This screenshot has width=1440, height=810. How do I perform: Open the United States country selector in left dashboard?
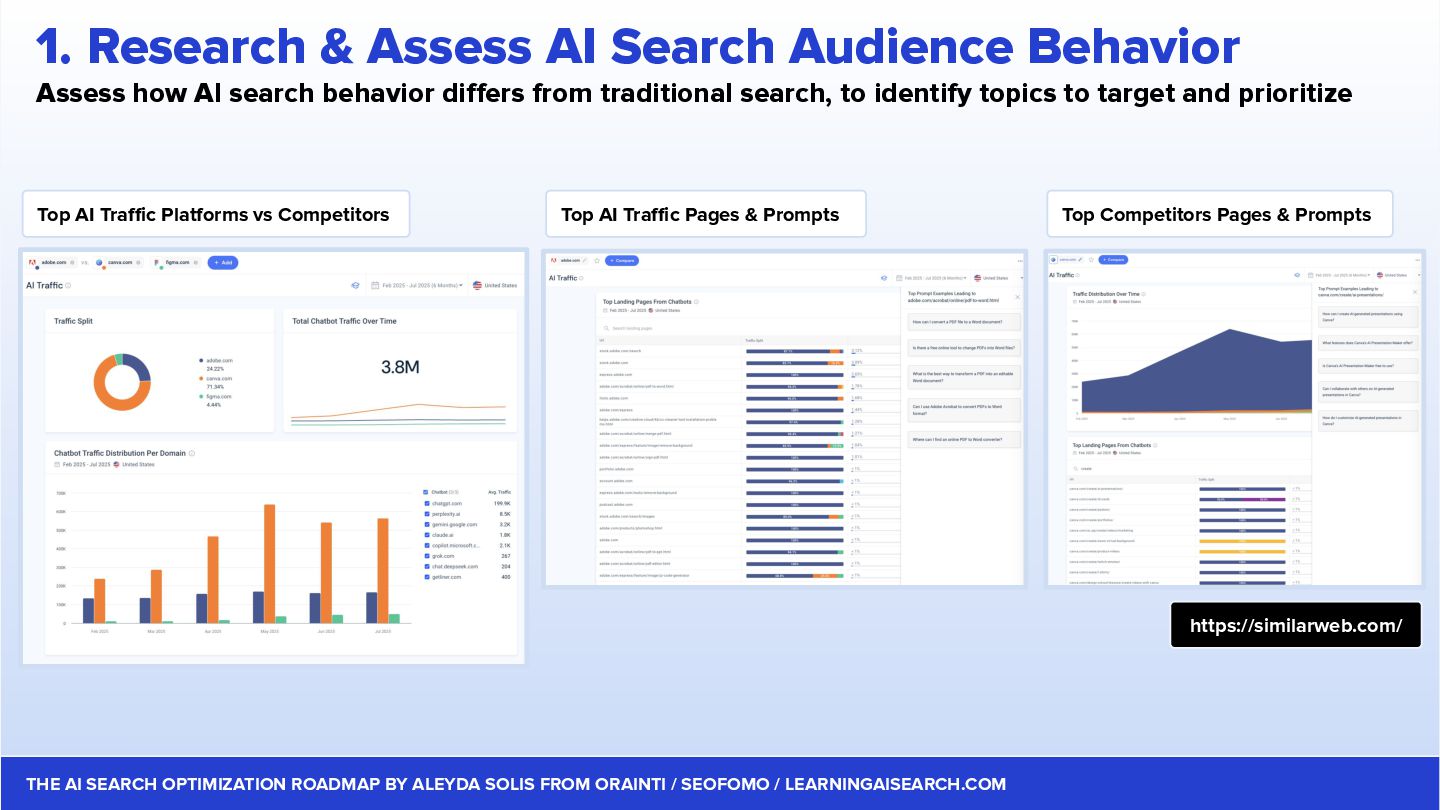click(x=495, y=286)
